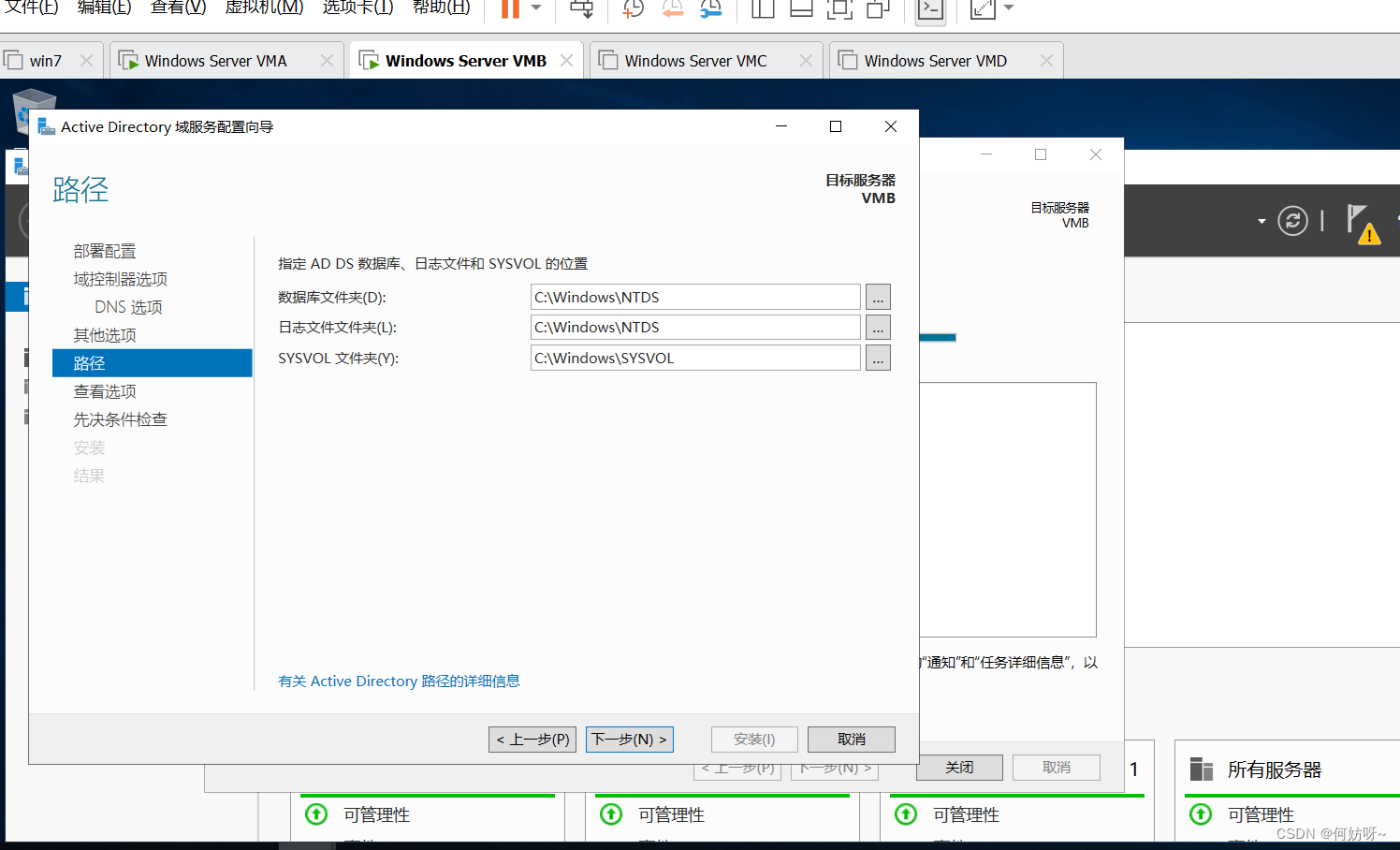Switch to the Windows Server VMA tab
The width and height of the screenshot is (1400, 850).
pos(215,61)
